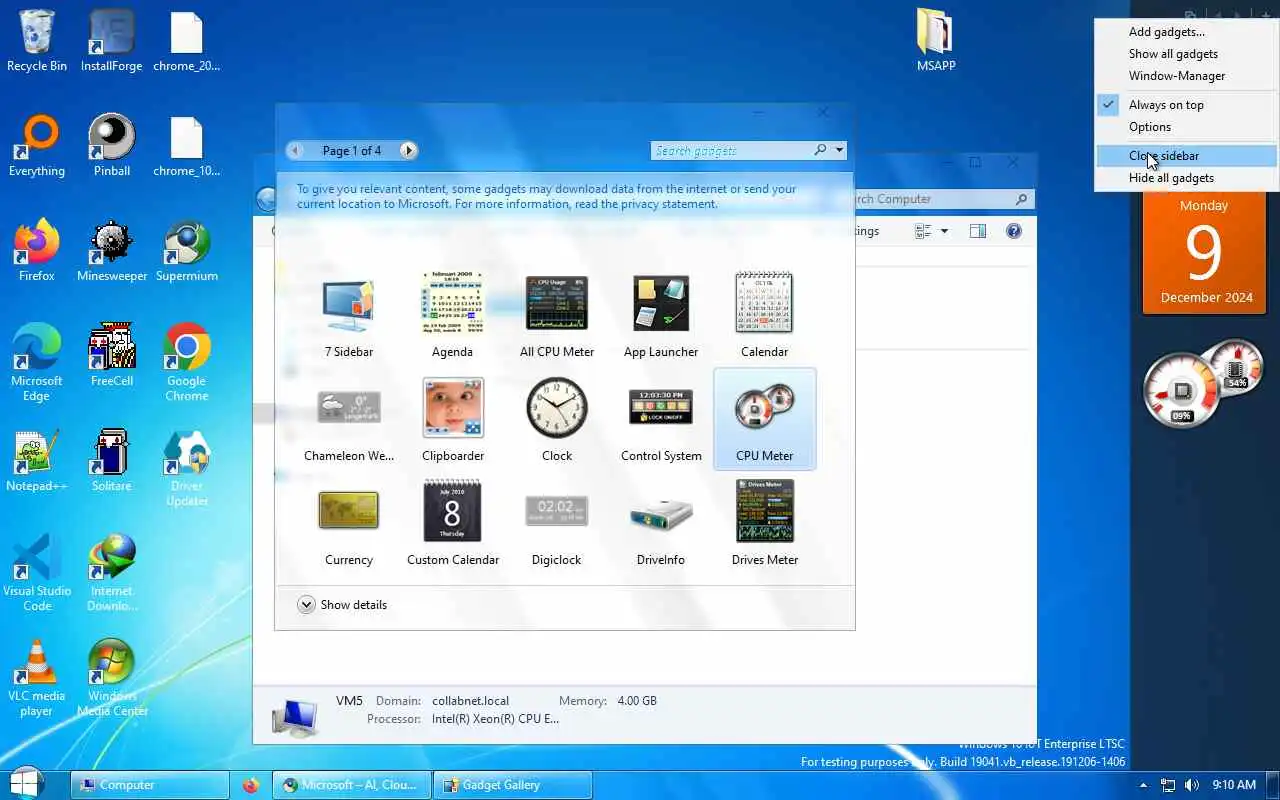The width and height of the screenshot is (1280, 800).
Task: Select the DriveInfo gadget
Action: click(x=661, y=523)
